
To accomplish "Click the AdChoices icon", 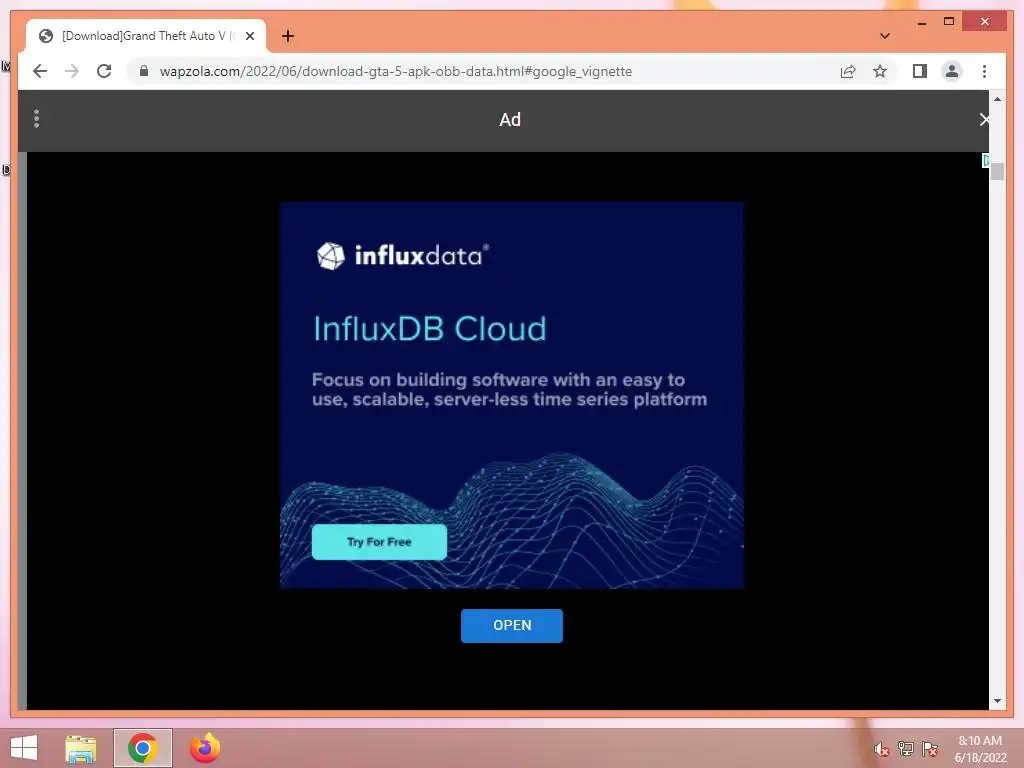I will [x=985, y=160].
